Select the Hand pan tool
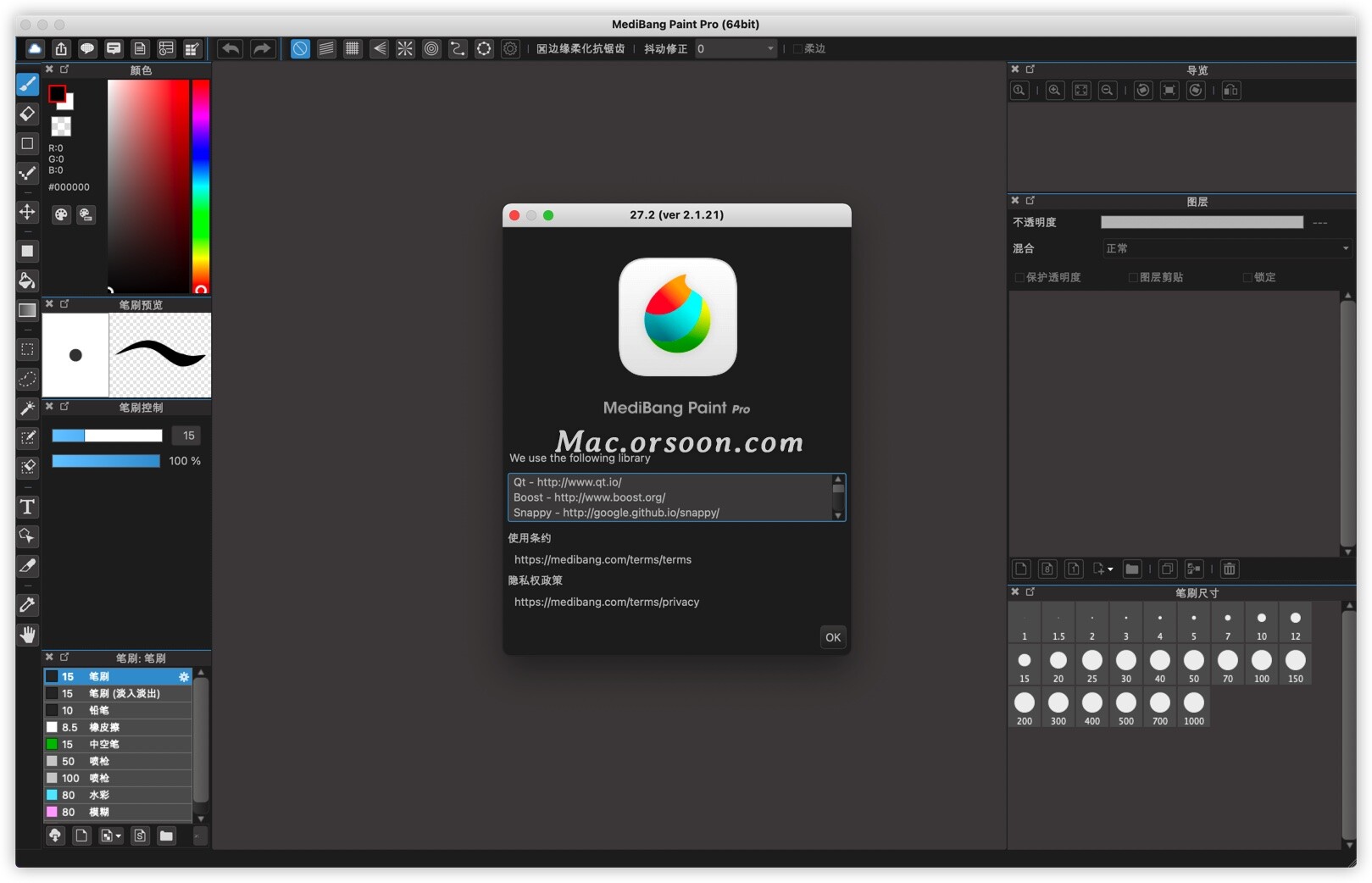The image size is (1372, 883). [x=27, y=635]
